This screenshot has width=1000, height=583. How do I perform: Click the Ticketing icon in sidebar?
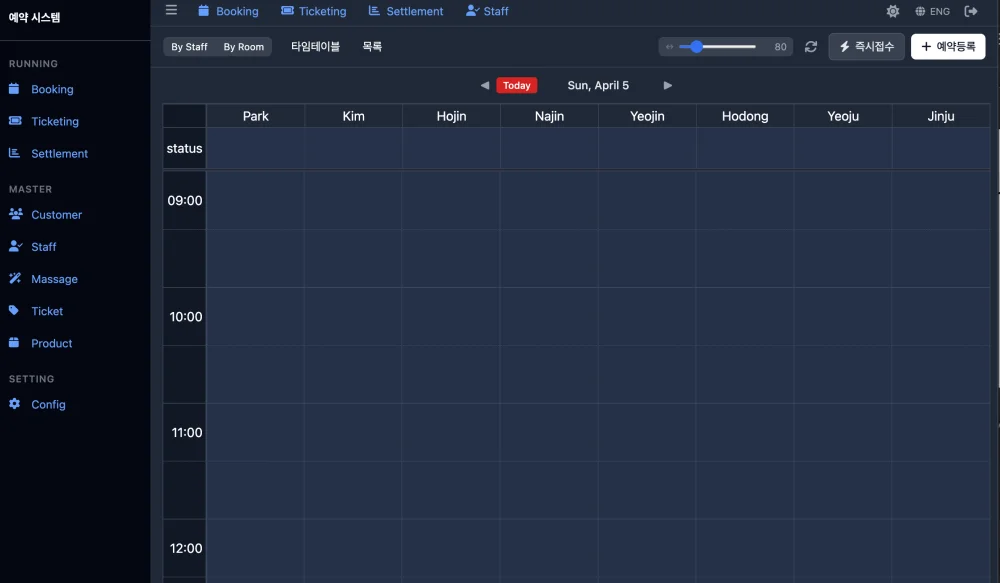[15, 121]
